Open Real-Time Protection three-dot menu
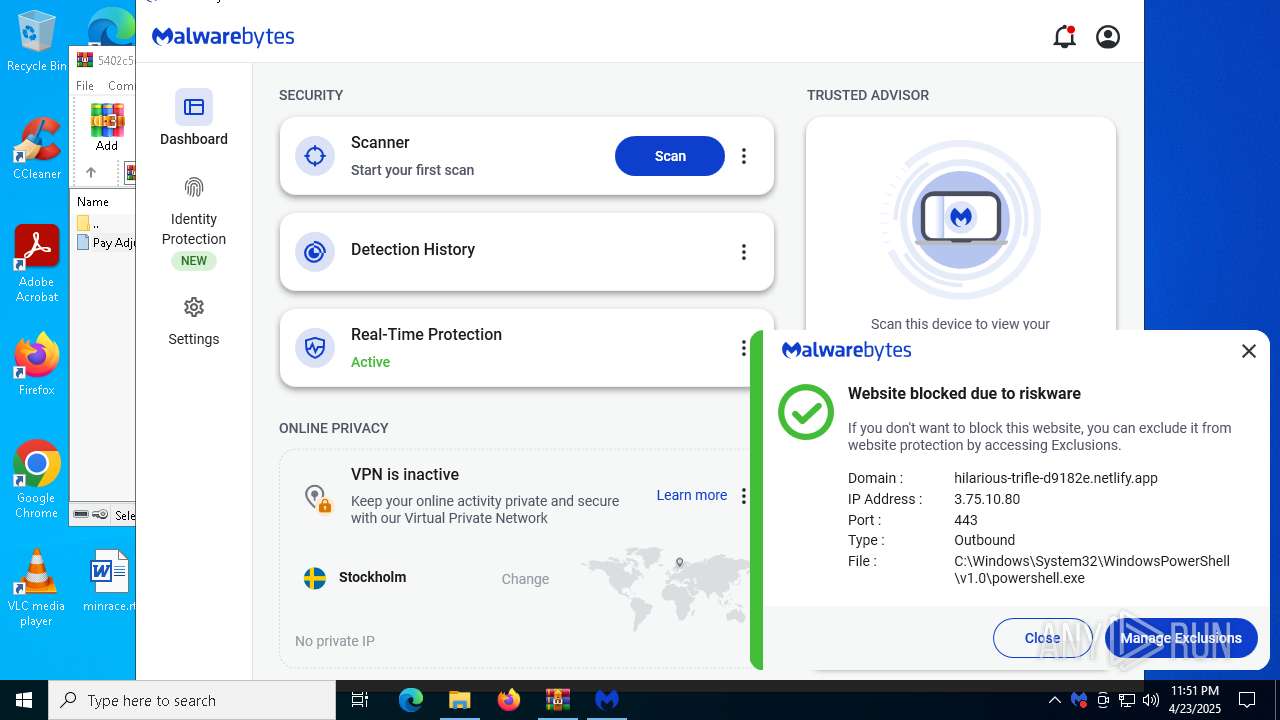The width and height of the screenshot is (1280, 720). click(743, 348)
